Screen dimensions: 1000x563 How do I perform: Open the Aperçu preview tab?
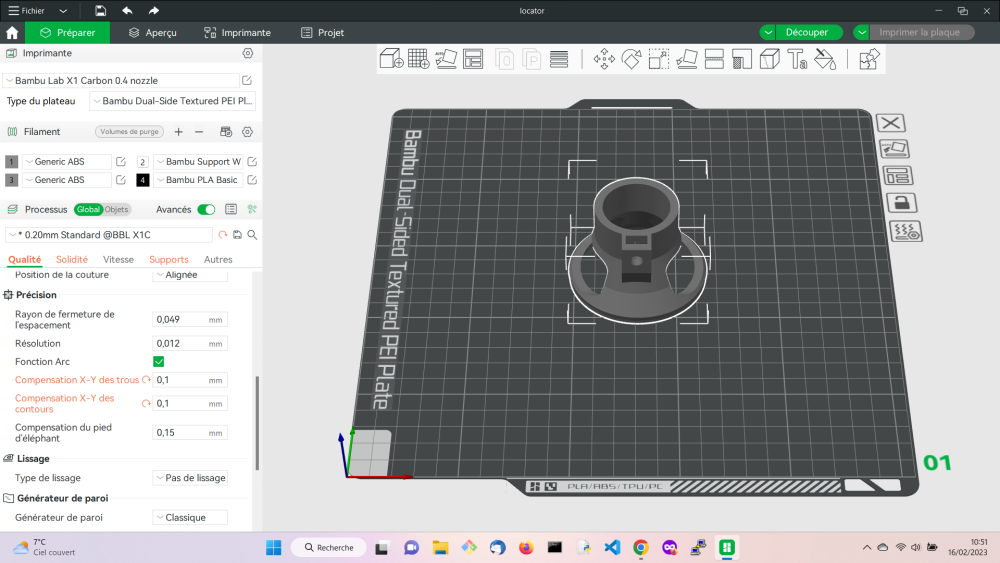[152, 32]
